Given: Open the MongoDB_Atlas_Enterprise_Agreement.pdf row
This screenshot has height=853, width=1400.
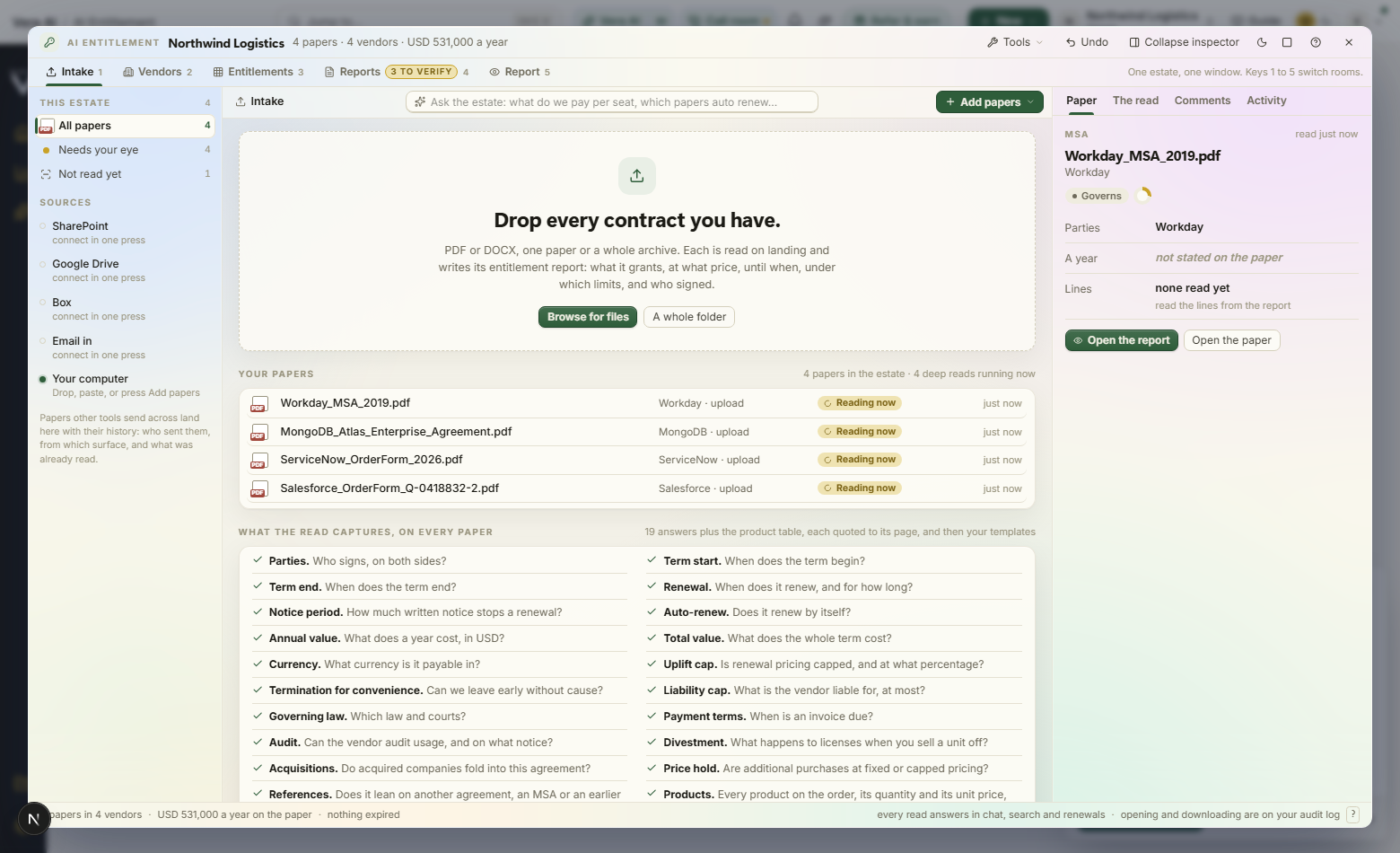Looking at the screenshot, I should pos(637,432).
